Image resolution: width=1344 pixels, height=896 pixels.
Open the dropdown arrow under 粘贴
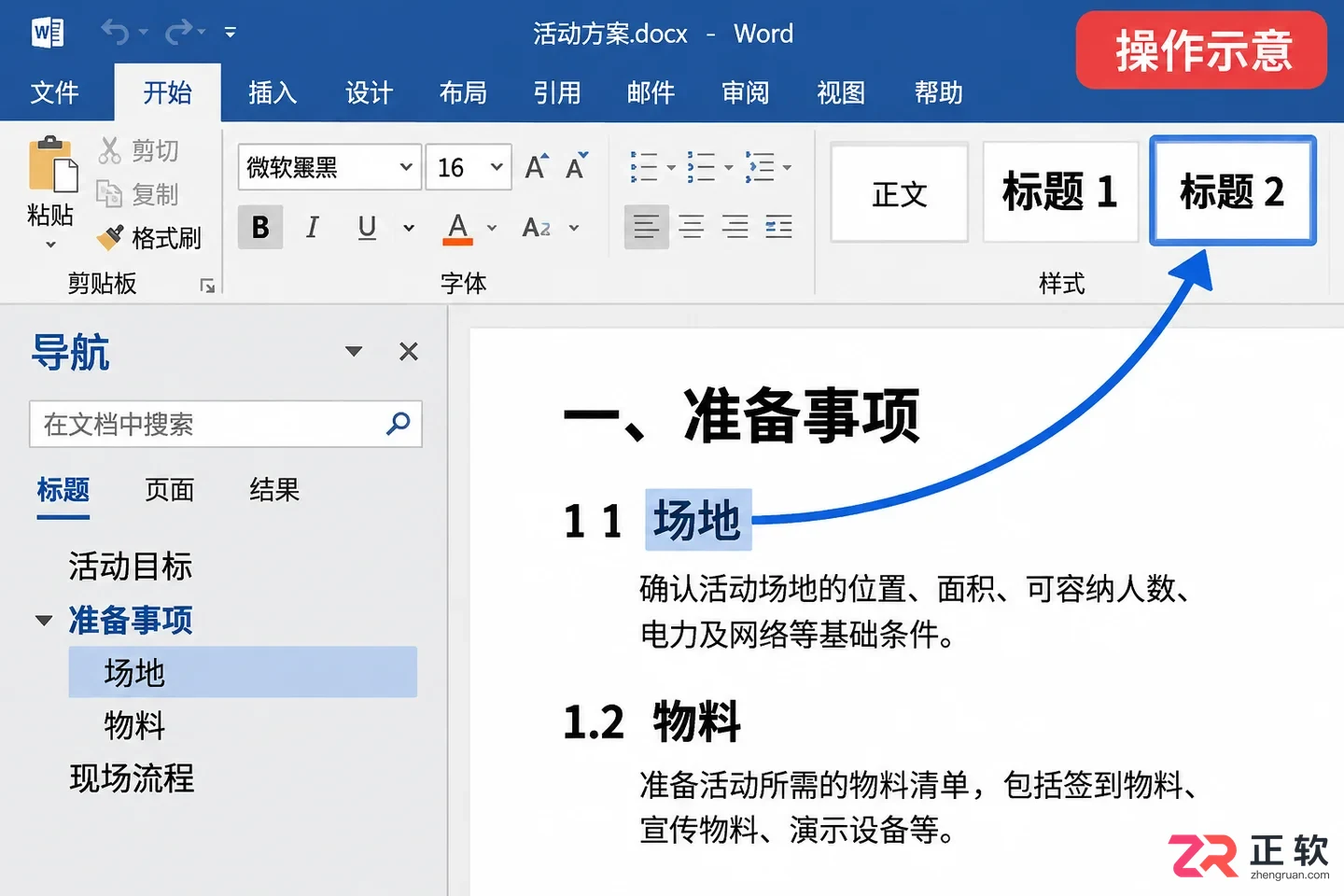(50, 245)
